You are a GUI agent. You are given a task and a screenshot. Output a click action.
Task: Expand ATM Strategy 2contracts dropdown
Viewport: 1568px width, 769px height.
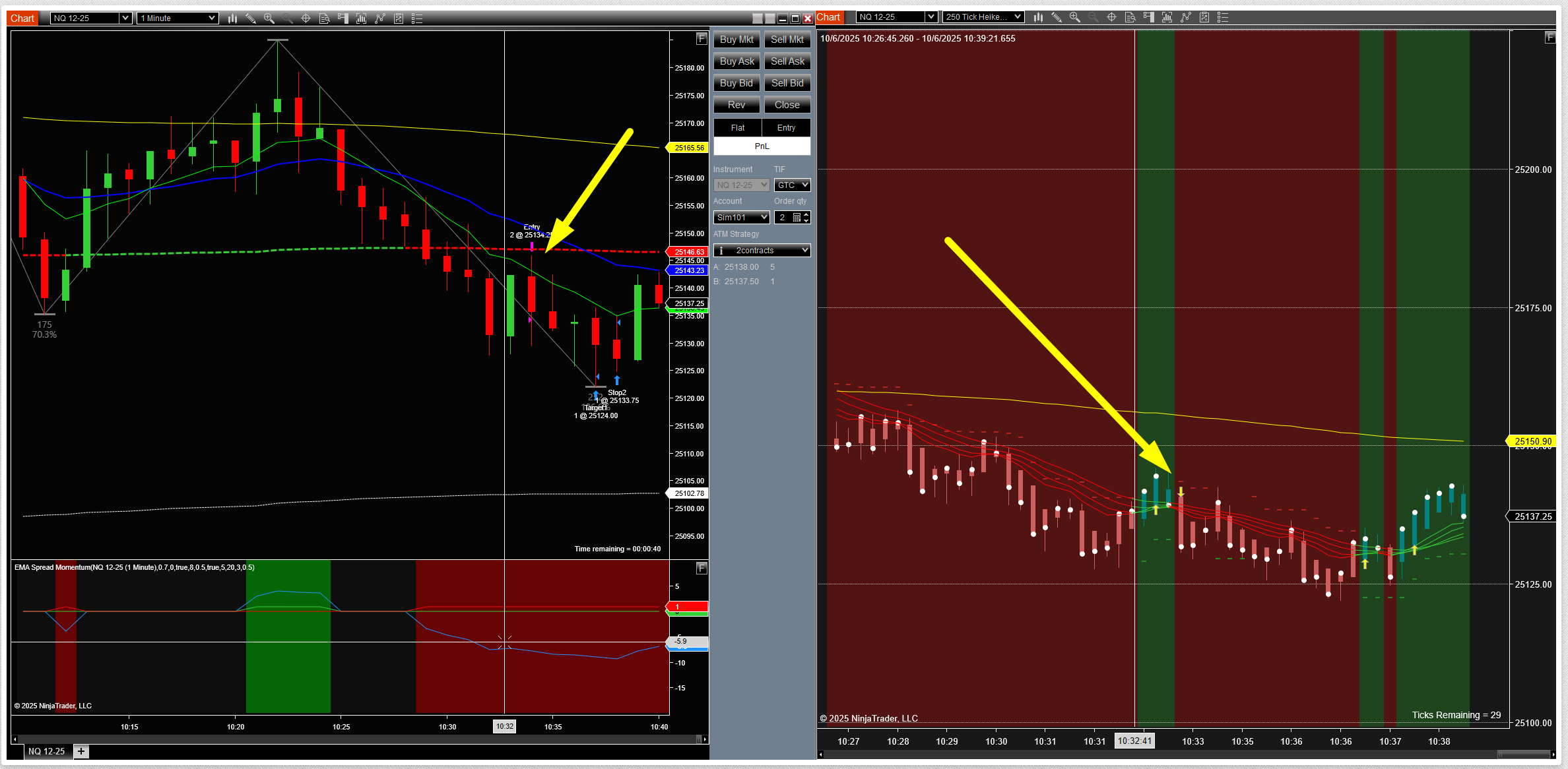pos(762,251)
